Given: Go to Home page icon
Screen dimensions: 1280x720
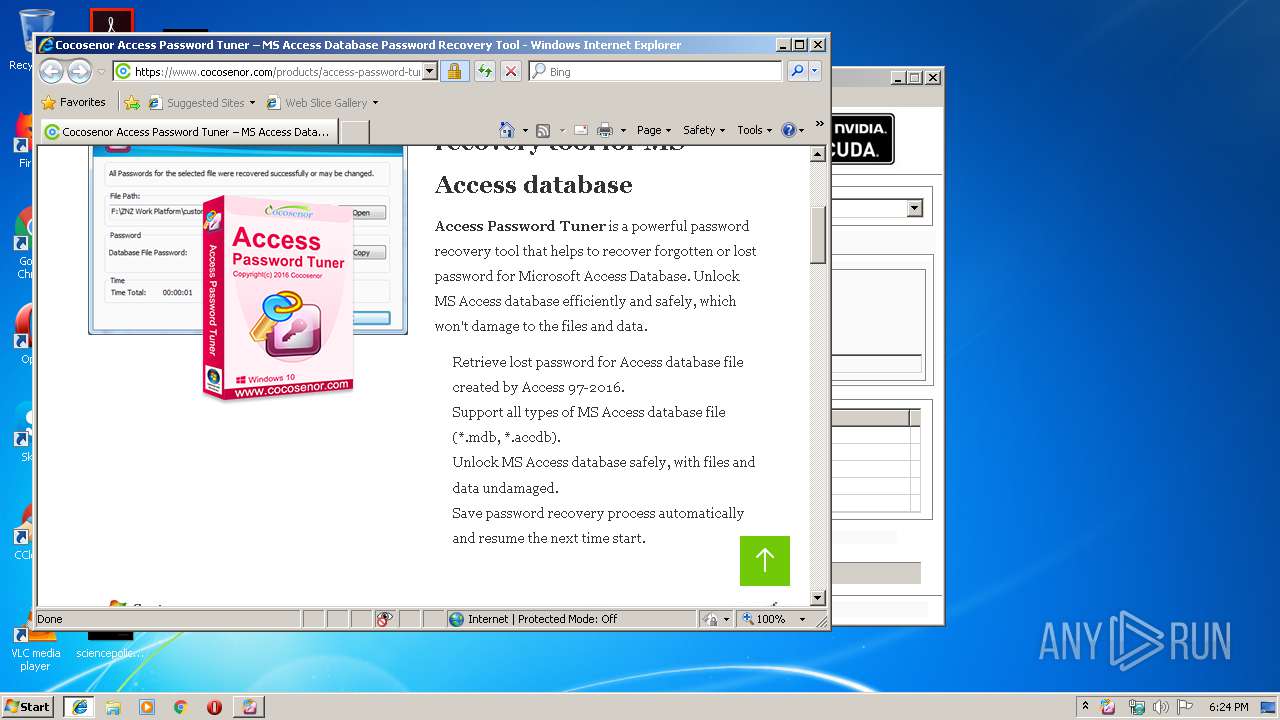Looking at the screenshot, I should (507, 130).
